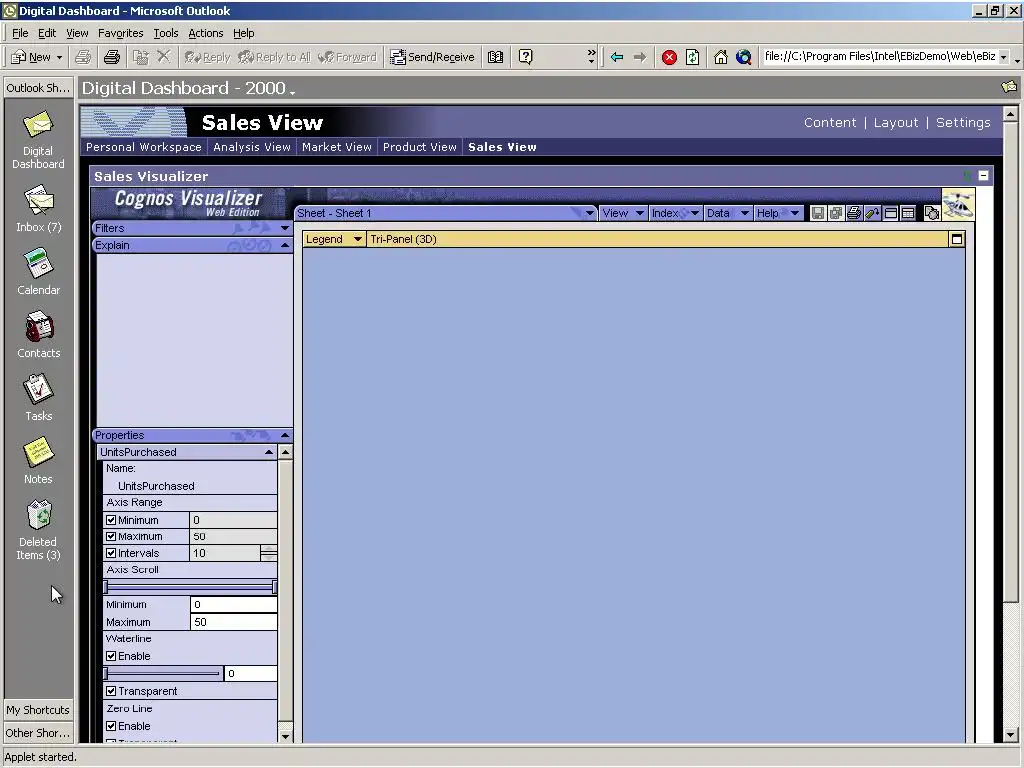
Task: Open the Deleted Items (3) shortcut
Action: click(x=39, y=530)
